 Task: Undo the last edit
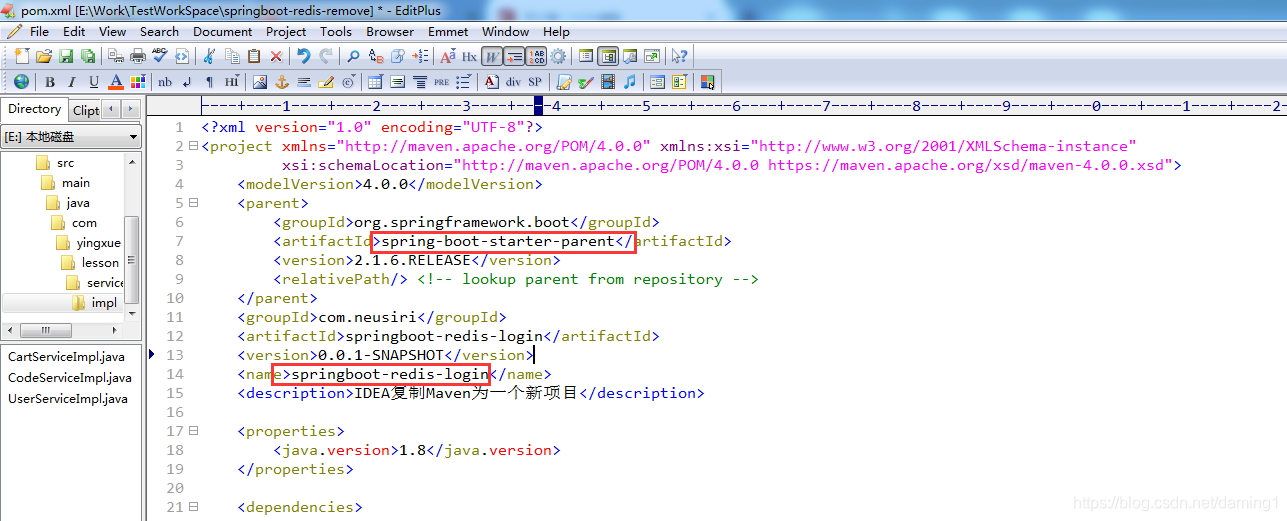(x=303, y=56)
